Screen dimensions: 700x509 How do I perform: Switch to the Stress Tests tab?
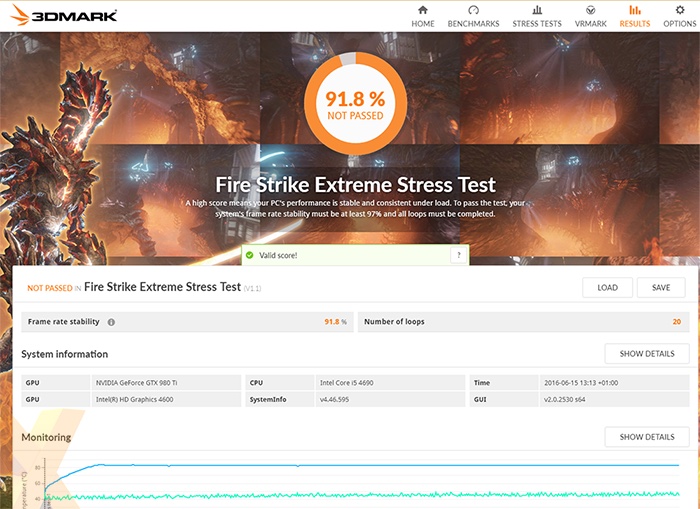click(537, 16)
